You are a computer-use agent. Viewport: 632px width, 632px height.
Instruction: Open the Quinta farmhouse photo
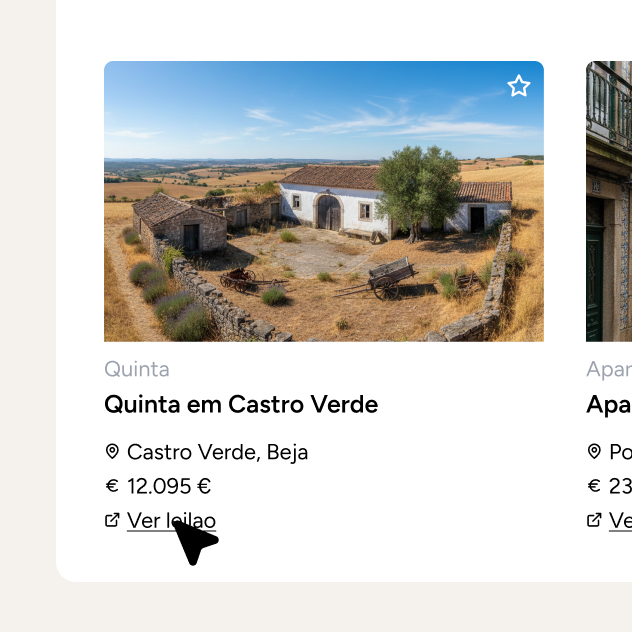click(323, 201)
